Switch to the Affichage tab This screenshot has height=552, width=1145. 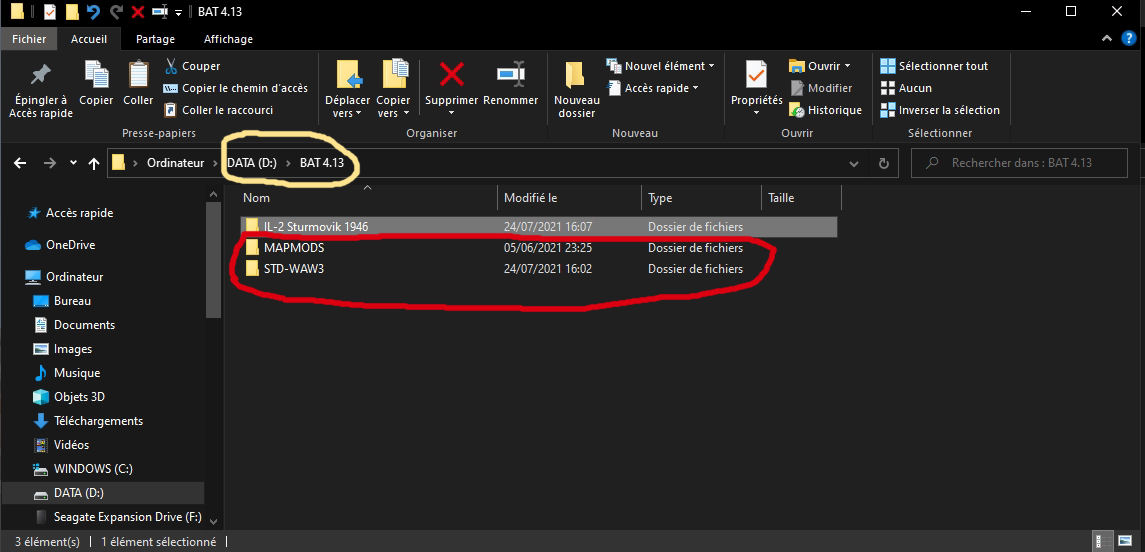pyautogui.click(x=228, y=39)
